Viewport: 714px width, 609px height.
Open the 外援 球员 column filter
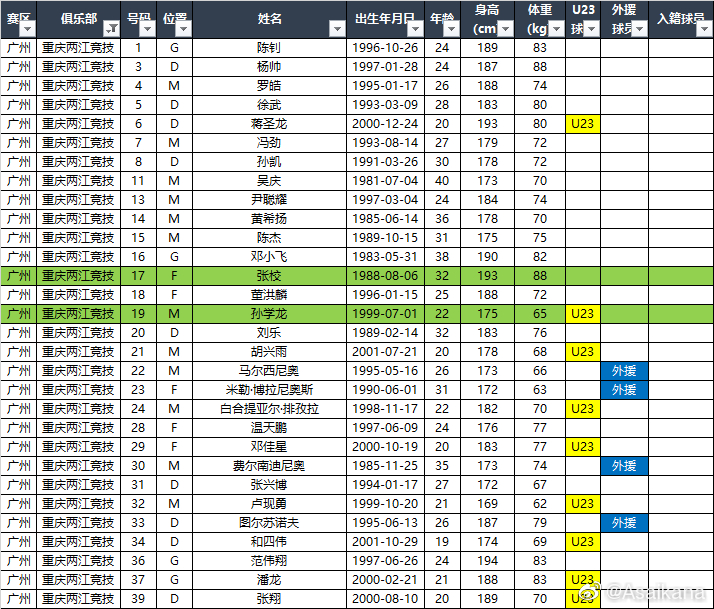point(638,29)
